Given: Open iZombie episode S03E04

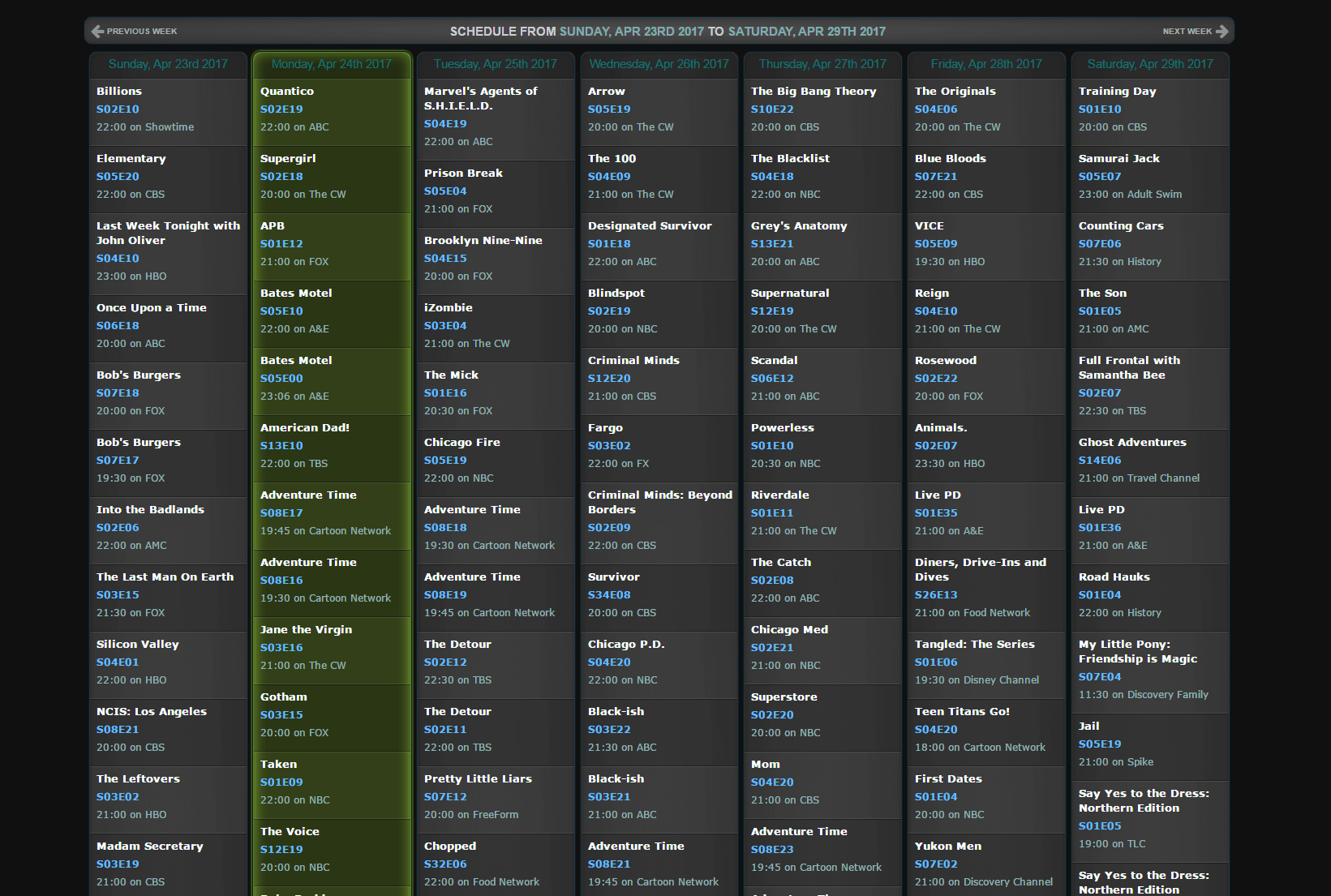Looking at the screenshot, I should click(x=445, y=326).
